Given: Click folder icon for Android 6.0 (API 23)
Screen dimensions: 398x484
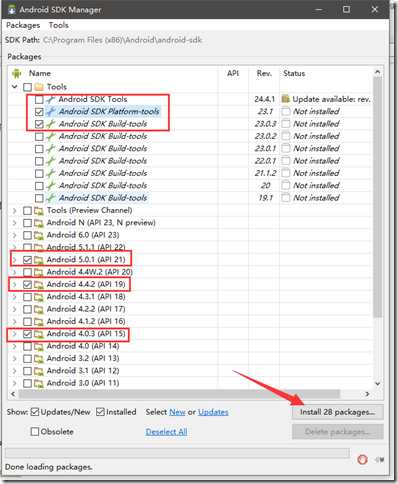Looking at the screenshot, I should tap(39, 235).
